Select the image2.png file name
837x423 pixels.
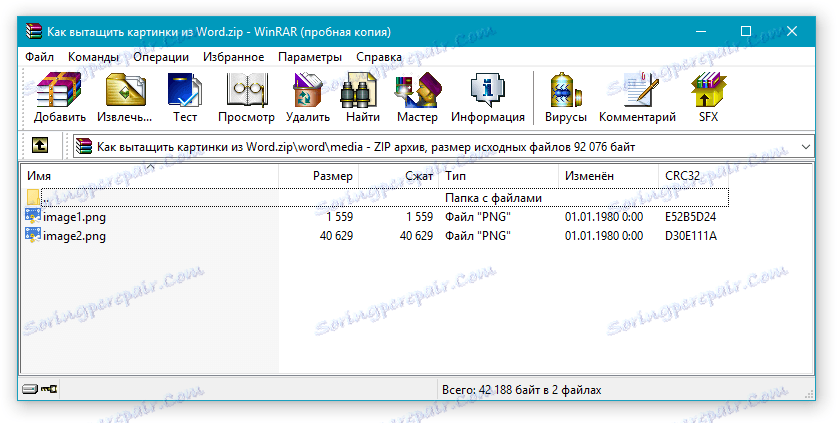point(74,236)
